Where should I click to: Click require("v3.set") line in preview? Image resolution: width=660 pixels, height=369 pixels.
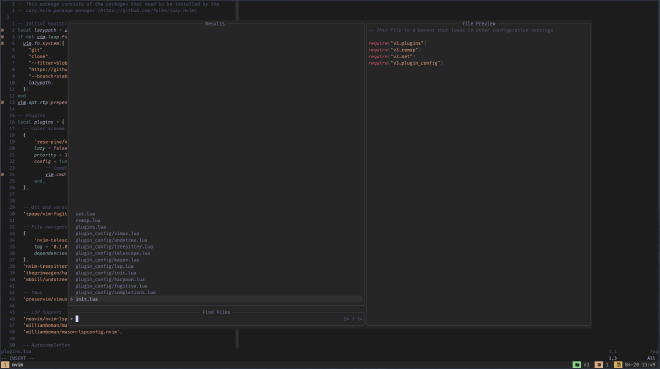[392, 56]
